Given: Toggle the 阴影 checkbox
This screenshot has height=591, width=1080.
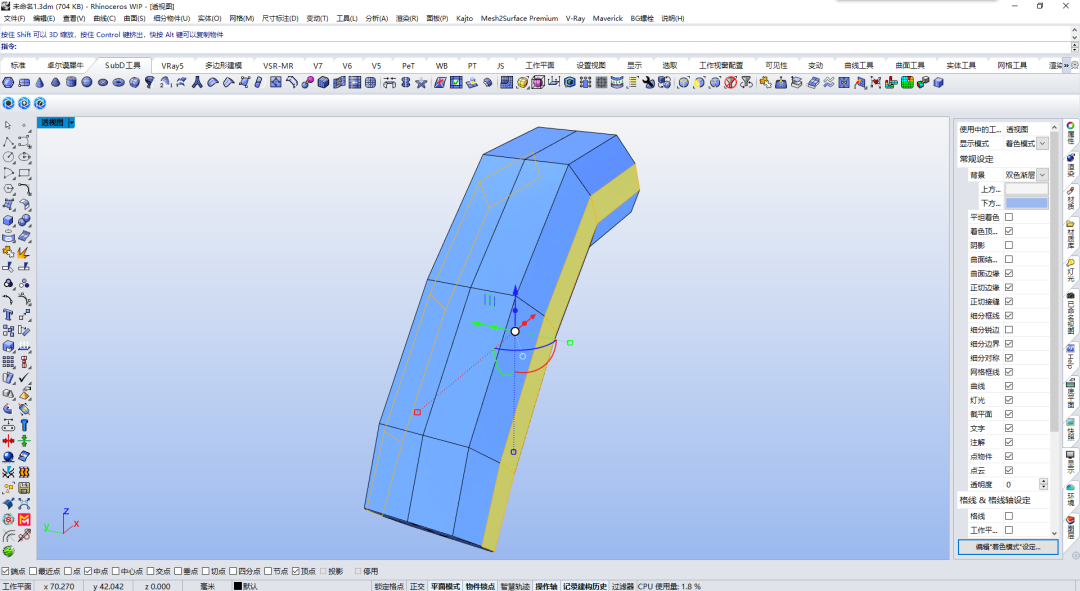Looking at the screenshot, I should pos(1009,245).
